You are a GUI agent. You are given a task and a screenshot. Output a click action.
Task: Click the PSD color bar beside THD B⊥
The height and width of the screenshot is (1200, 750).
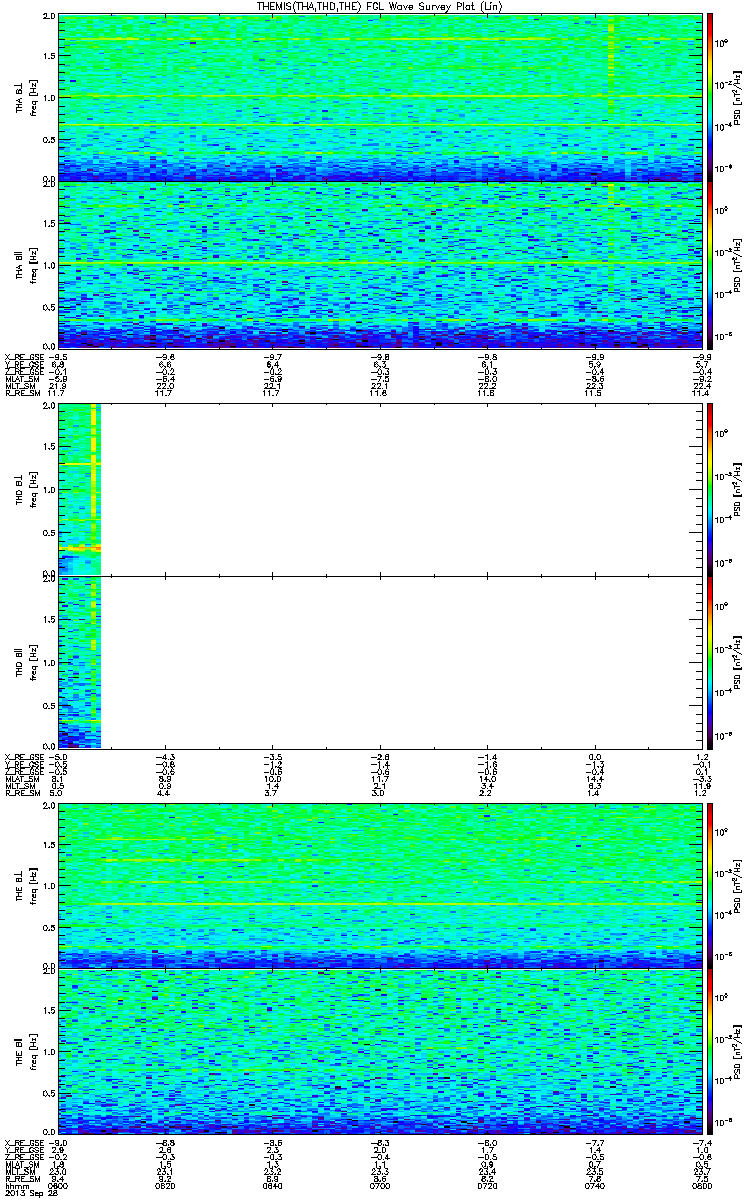(710, 489)
